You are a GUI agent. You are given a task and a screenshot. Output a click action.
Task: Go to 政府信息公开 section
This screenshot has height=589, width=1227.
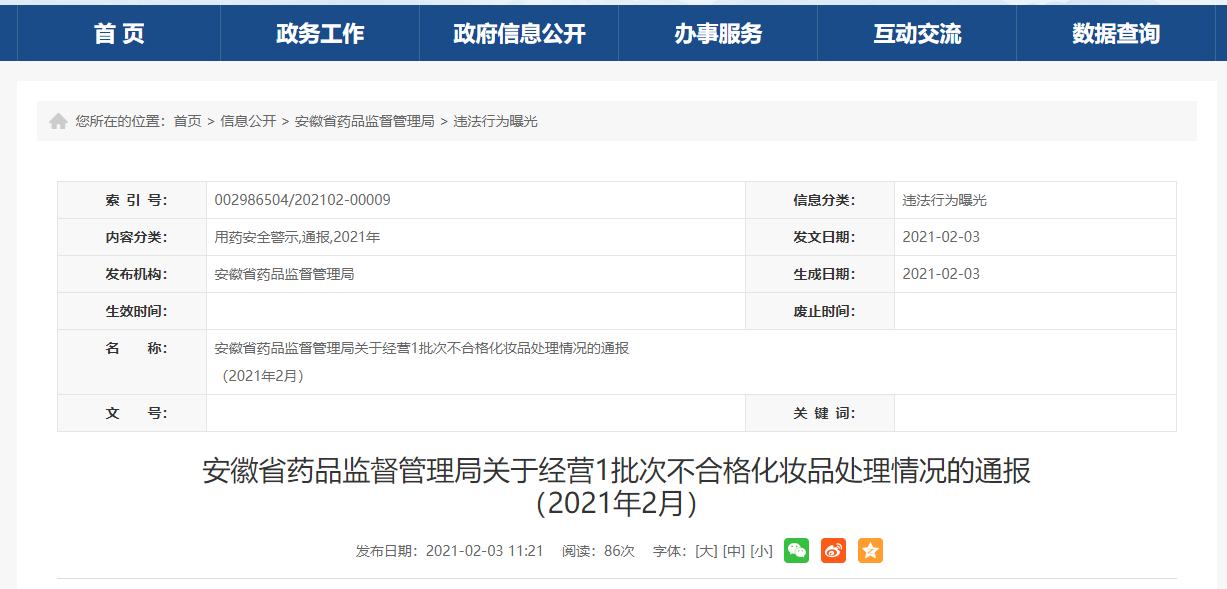(x=519, y=34)
